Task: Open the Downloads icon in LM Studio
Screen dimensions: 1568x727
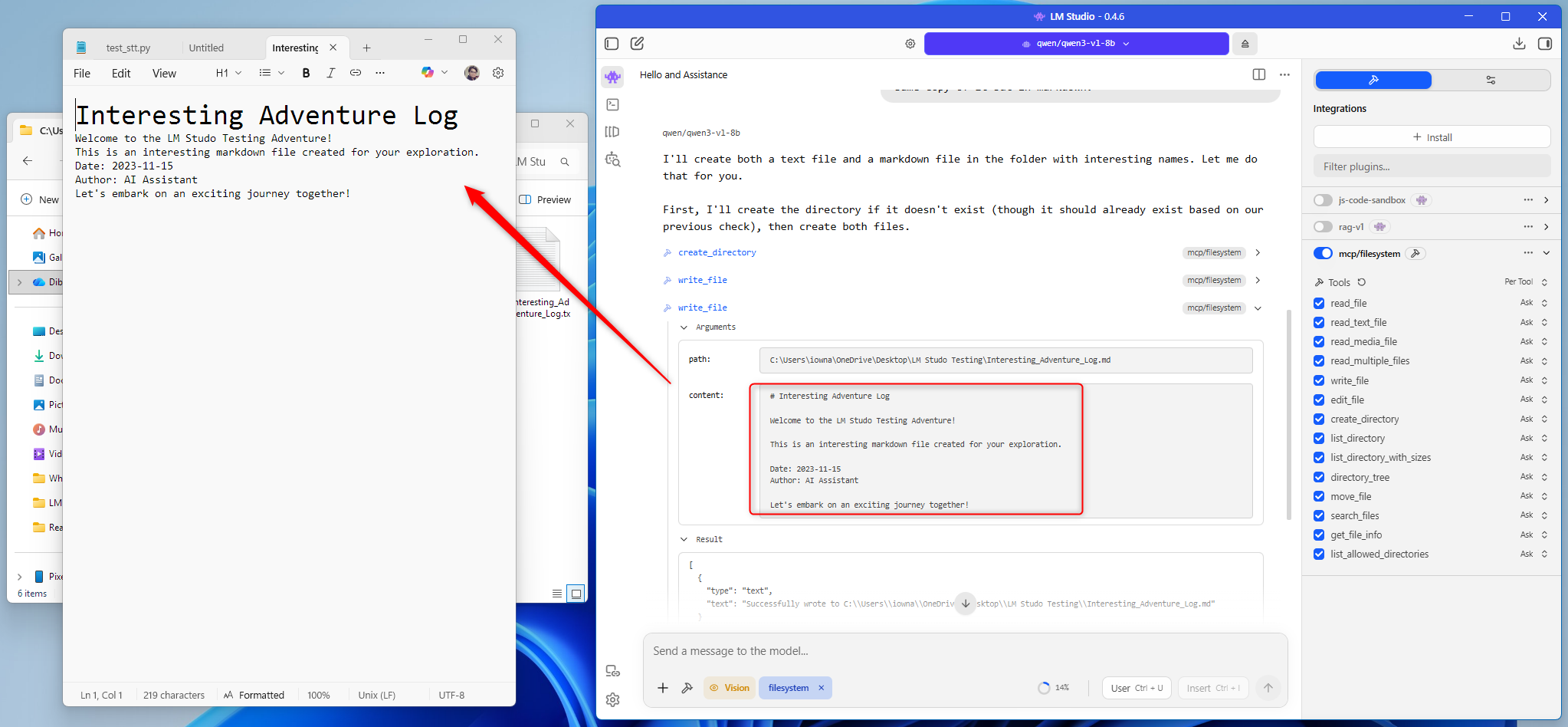Action: point(1519,44)
